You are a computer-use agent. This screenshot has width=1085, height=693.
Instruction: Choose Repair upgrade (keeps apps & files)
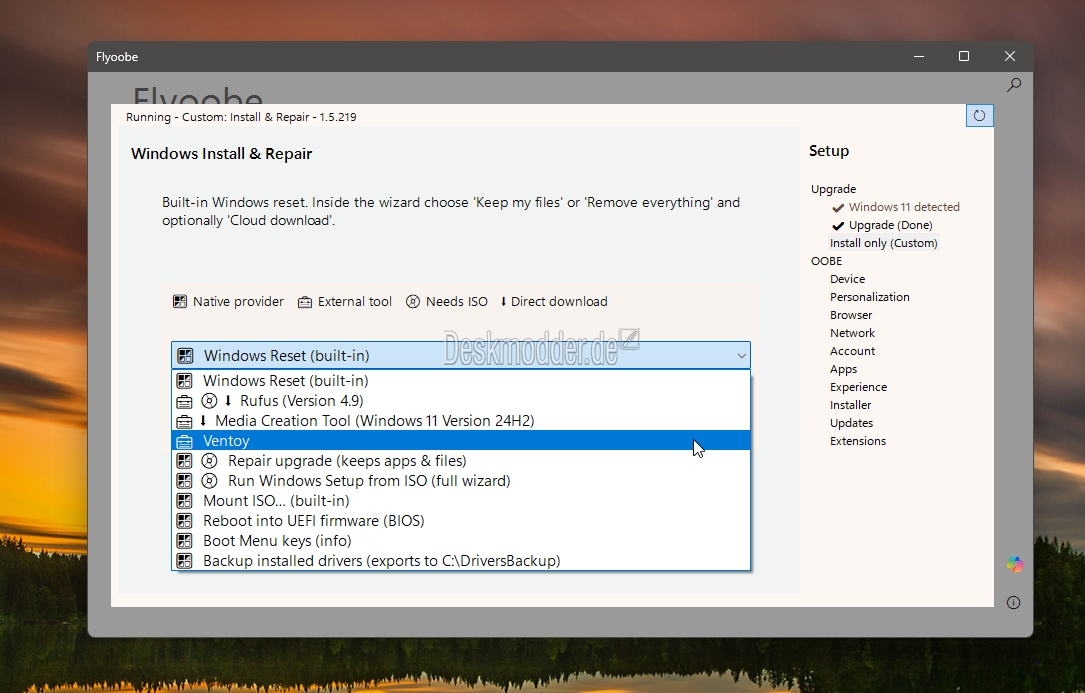coord(461,461)
